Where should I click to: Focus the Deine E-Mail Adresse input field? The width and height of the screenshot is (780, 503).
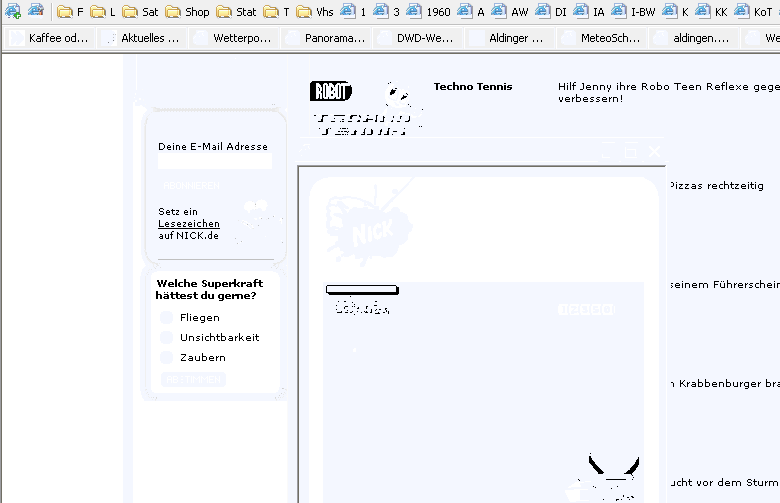click(x=215, y=161)
